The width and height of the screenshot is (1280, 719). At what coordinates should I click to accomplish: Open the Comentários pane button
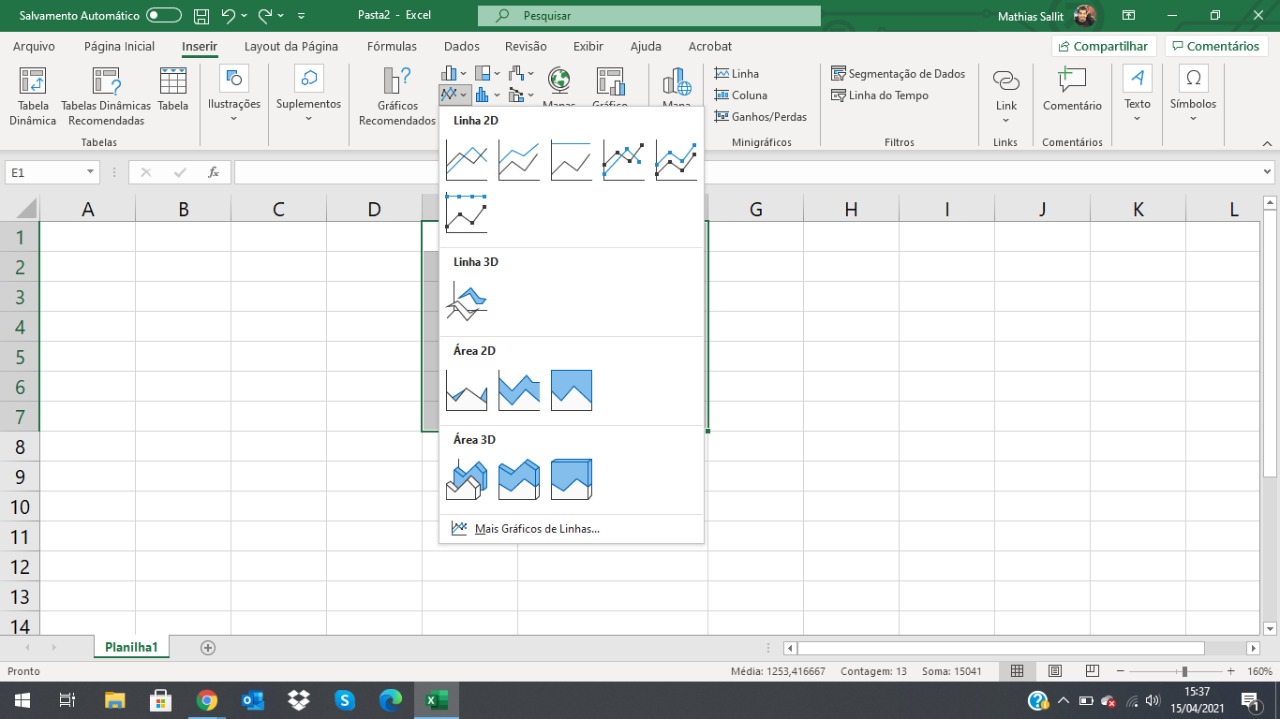click(1217, 46)
